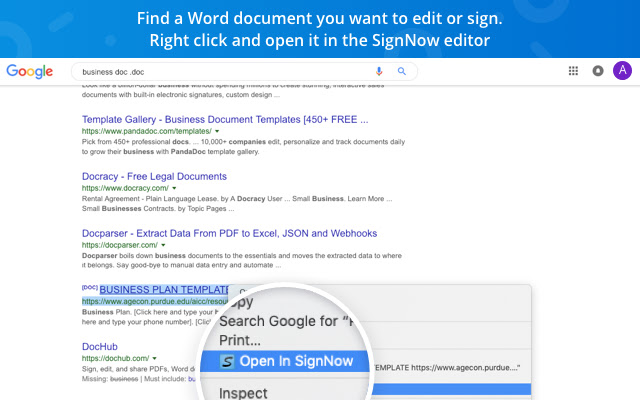The height and width of the screenshot is (400, 640).
Task: Choose 'Open In SignNow' from context menu
Action: pyautogui.click(x=284, y=361)
